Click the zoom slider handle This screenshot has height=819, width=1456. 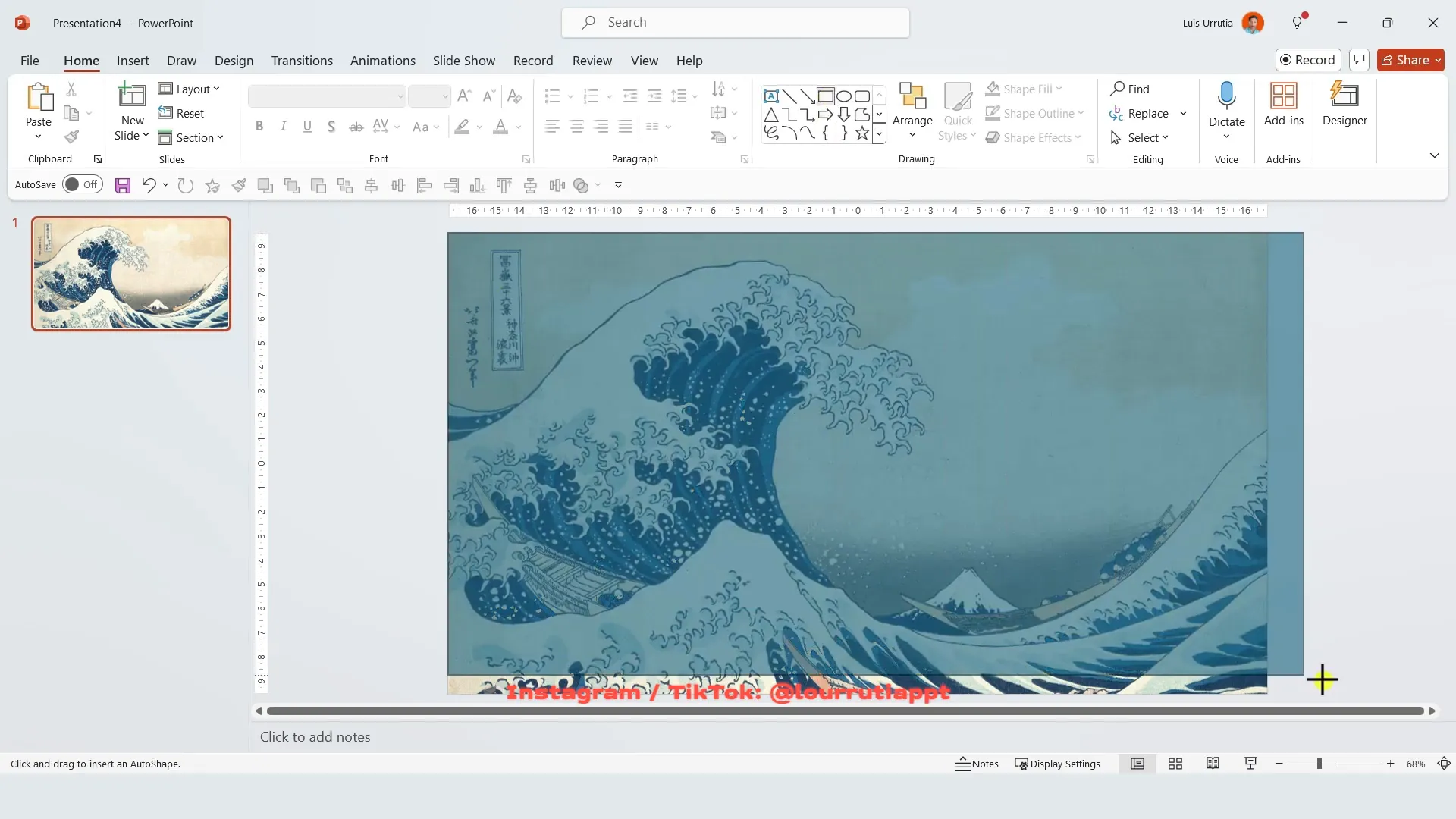coord(1319,764)
